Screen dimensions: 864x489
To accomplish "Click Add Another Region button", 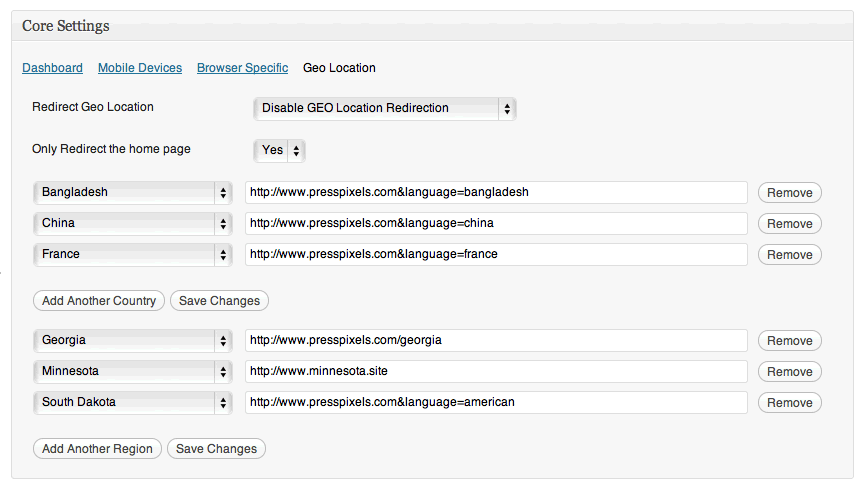I will tap(98, 448).
